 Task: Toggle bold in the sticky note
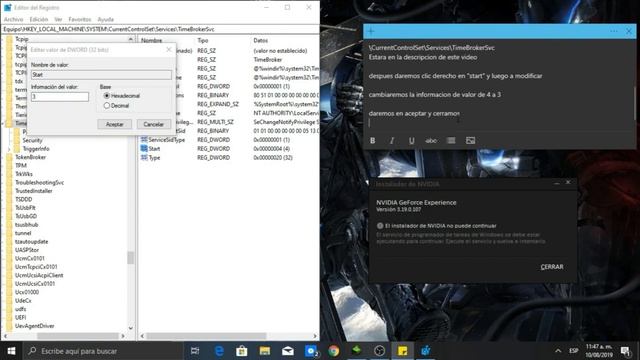click(372, 140)
